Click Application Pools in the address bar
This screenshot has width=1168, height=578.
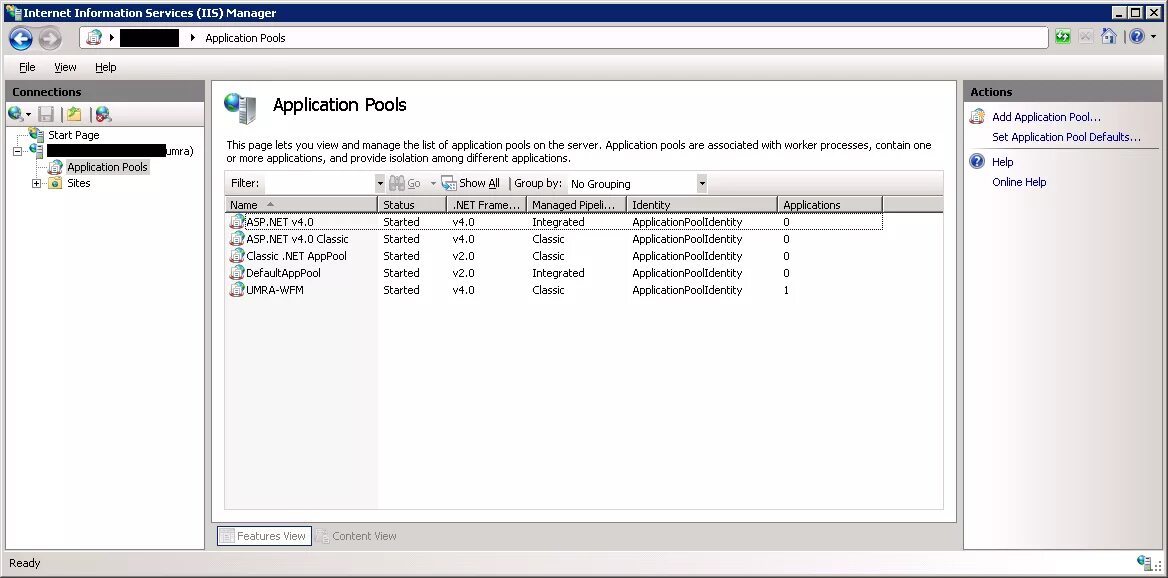245,38
